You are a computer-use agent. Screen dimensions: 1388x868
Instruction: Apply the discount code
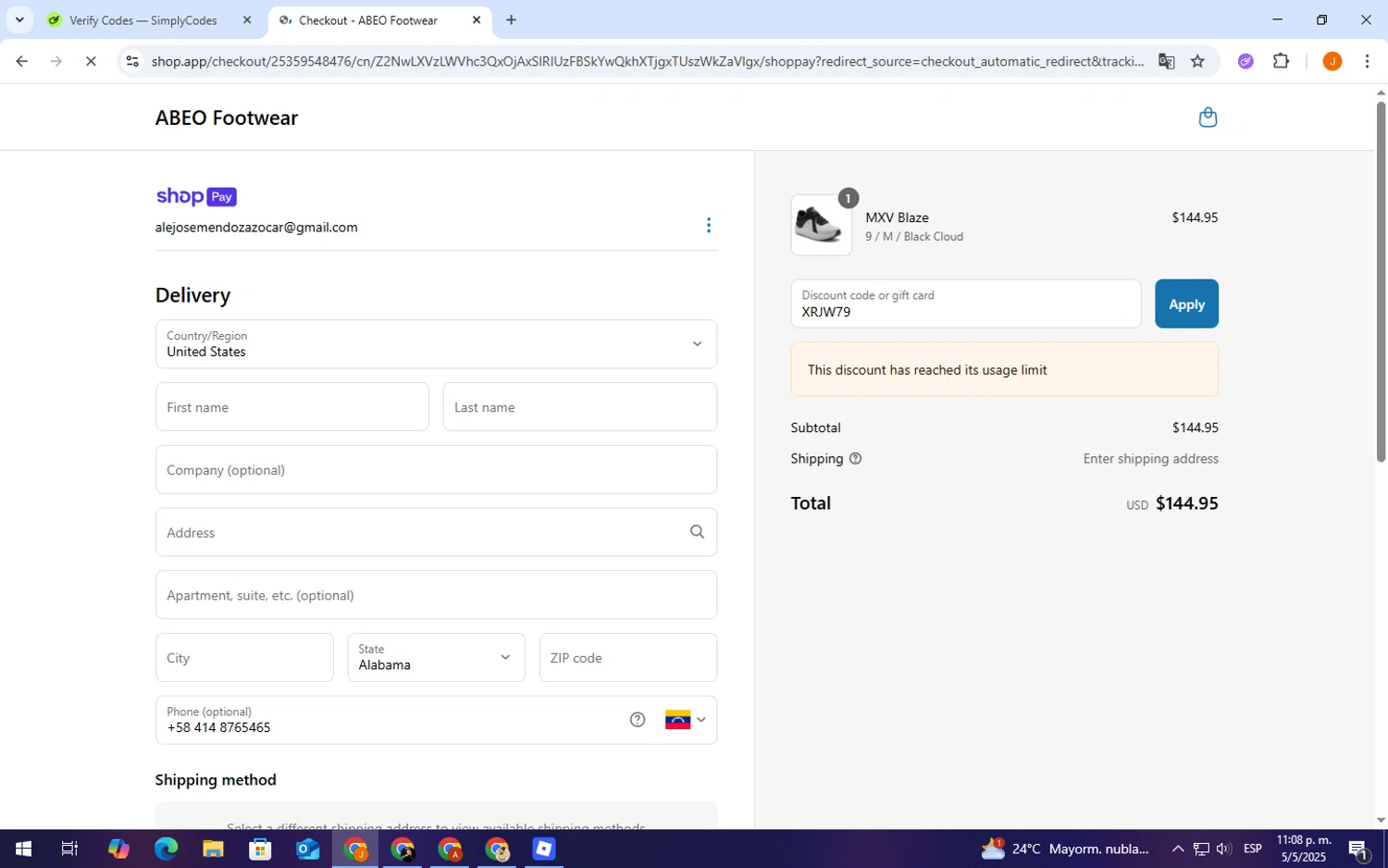point(1186,304)
